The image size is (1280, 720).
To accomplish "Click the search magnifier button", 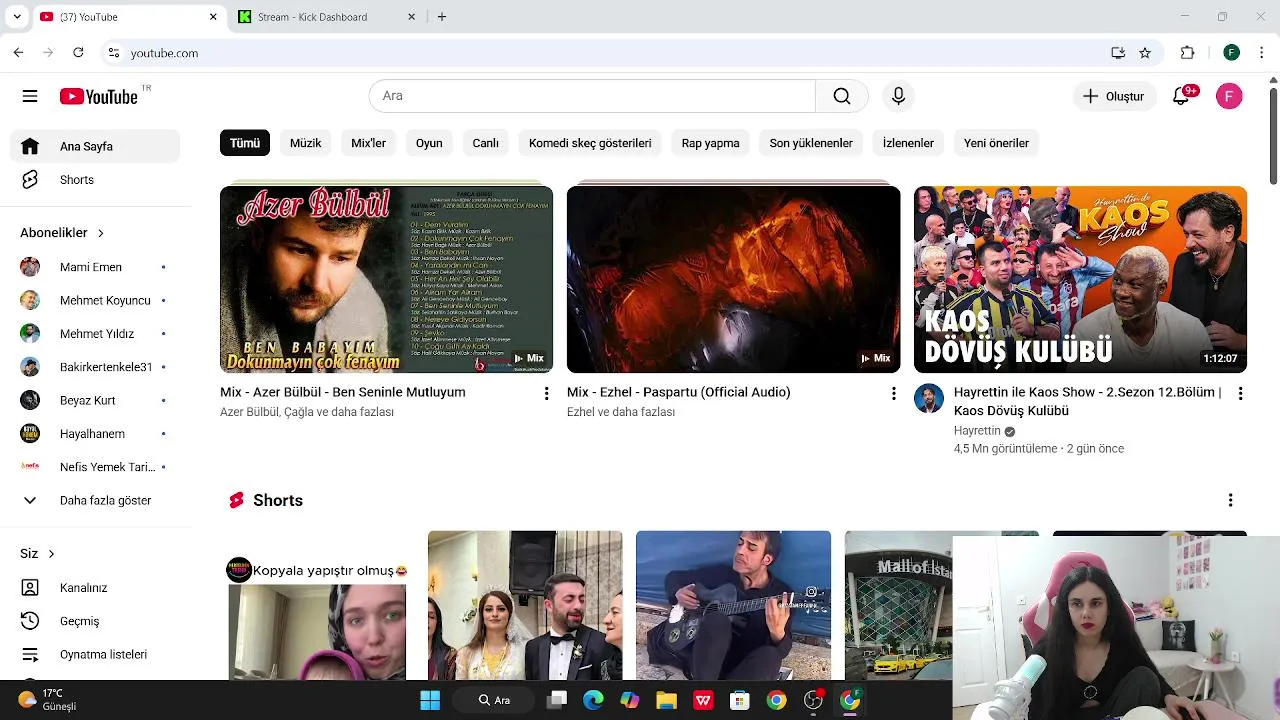I will [841, 96].
